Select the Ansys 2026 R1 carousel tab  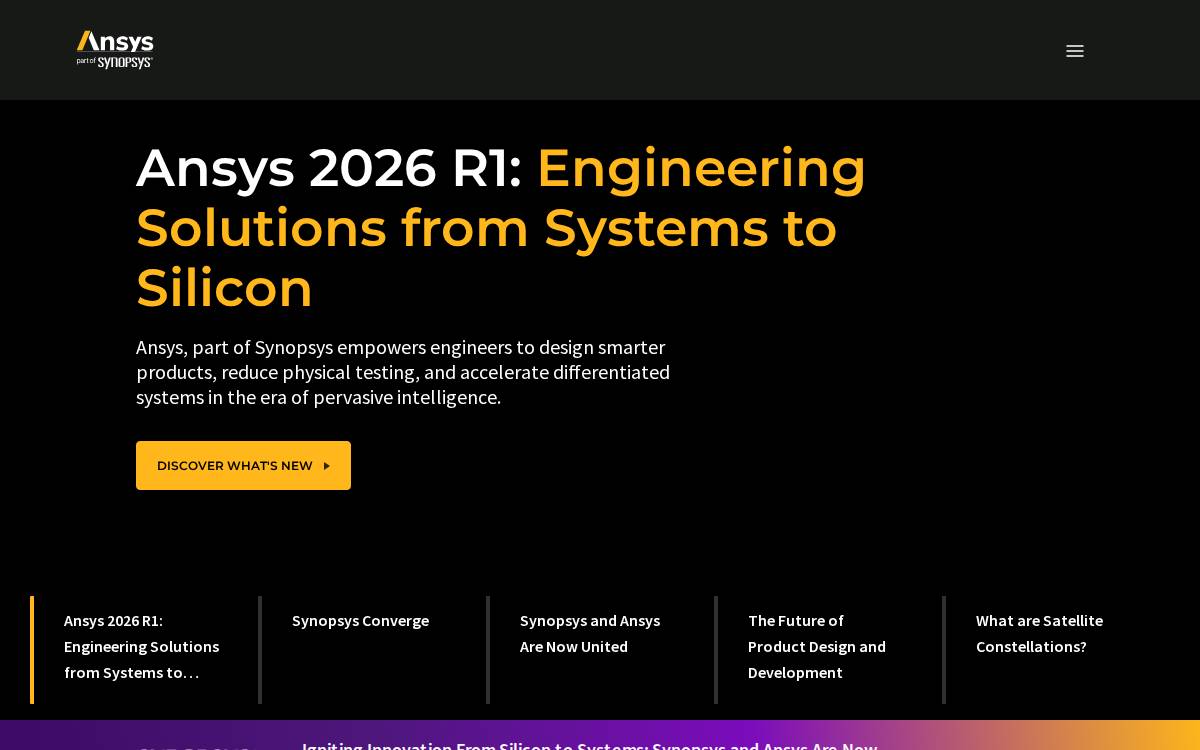143,650
